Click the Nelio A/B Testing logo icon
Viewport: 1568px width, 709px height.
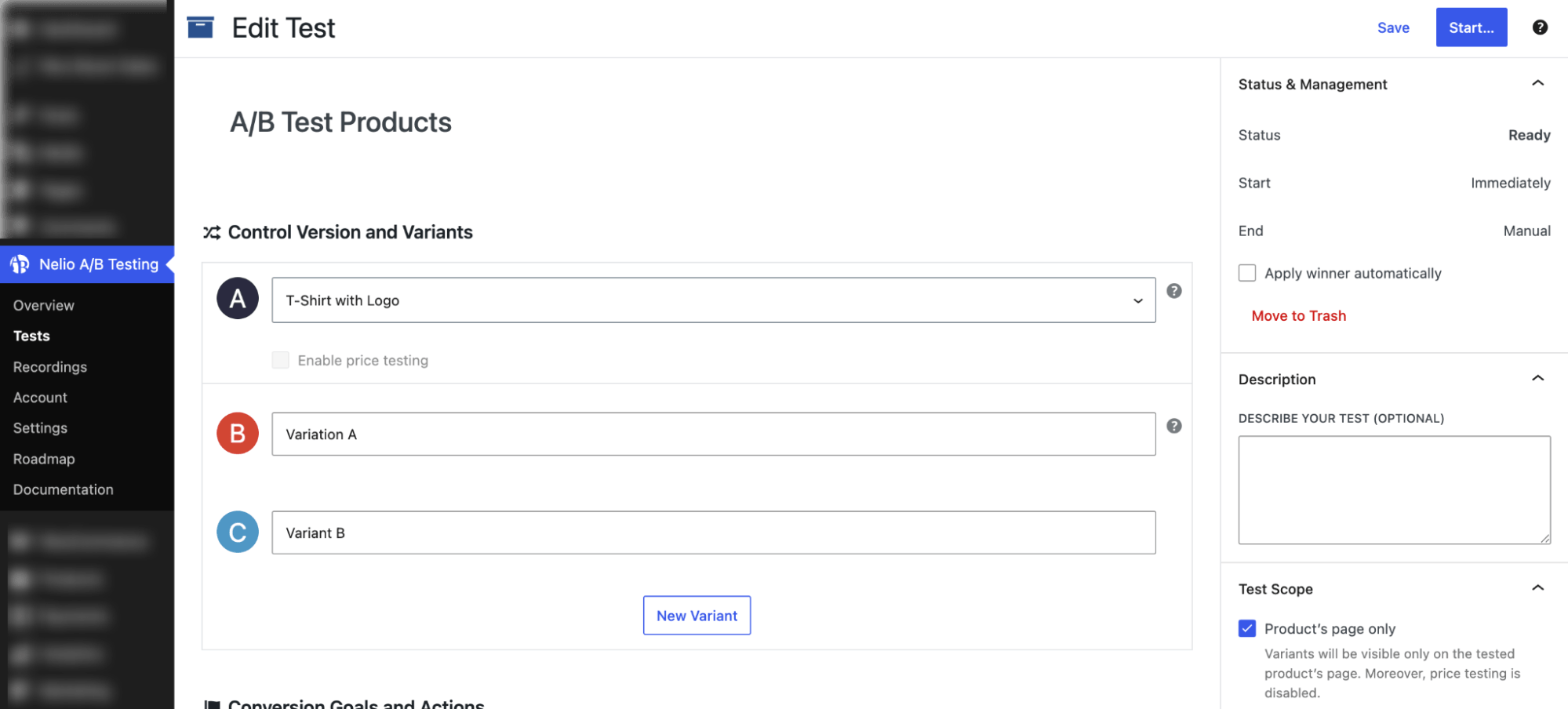[x=20, y=264]
